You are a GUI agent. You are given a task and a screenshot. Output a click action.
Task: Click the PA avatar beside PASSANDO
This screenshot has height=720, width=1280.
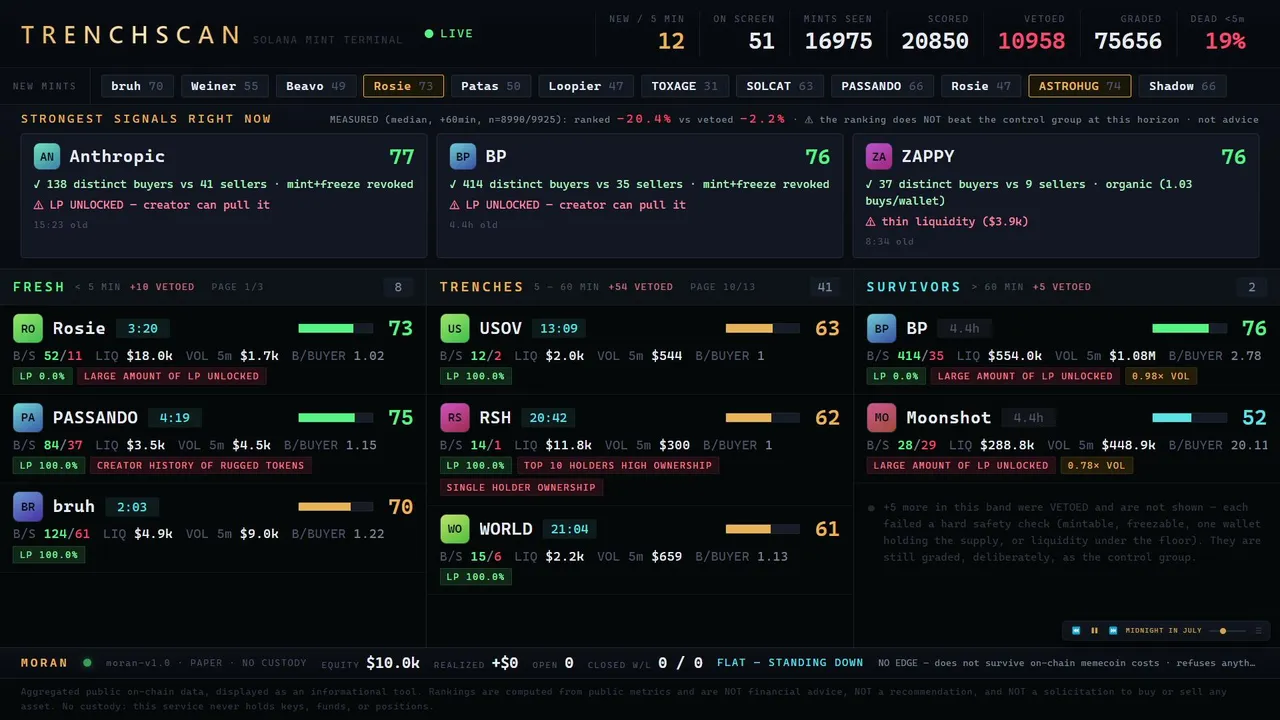point(28,417)
